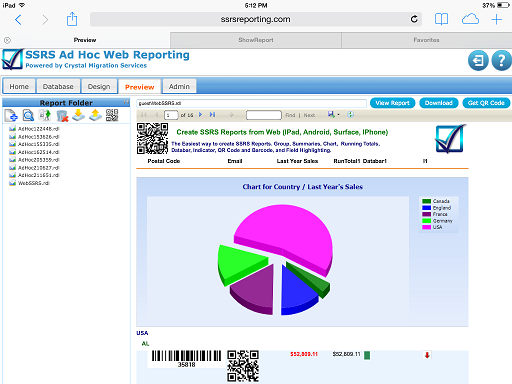Viewport: 512px width, 384px height.
Task: Click the preview report magnifier icon
Action: pos(28,115)
